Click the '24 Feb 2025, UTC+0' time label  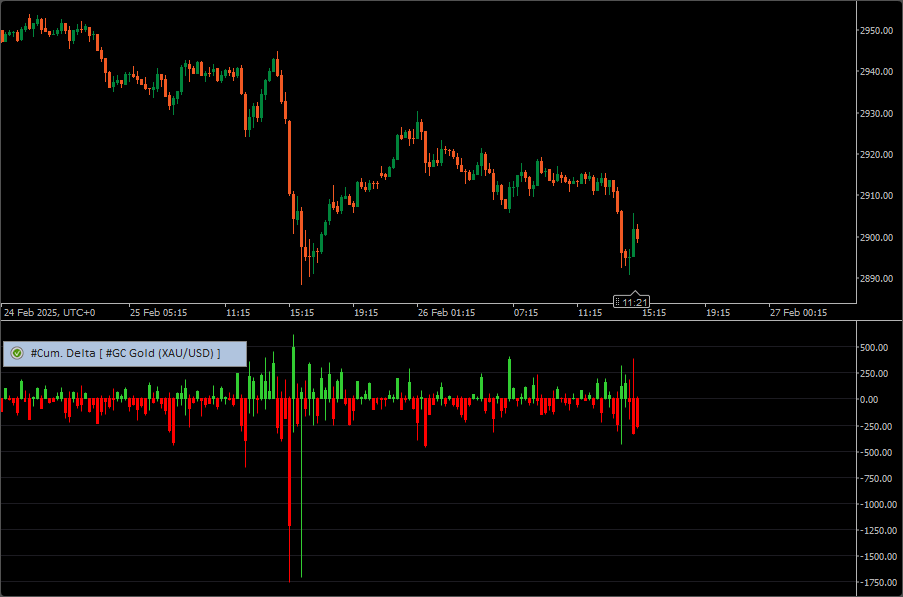(49, 312)
